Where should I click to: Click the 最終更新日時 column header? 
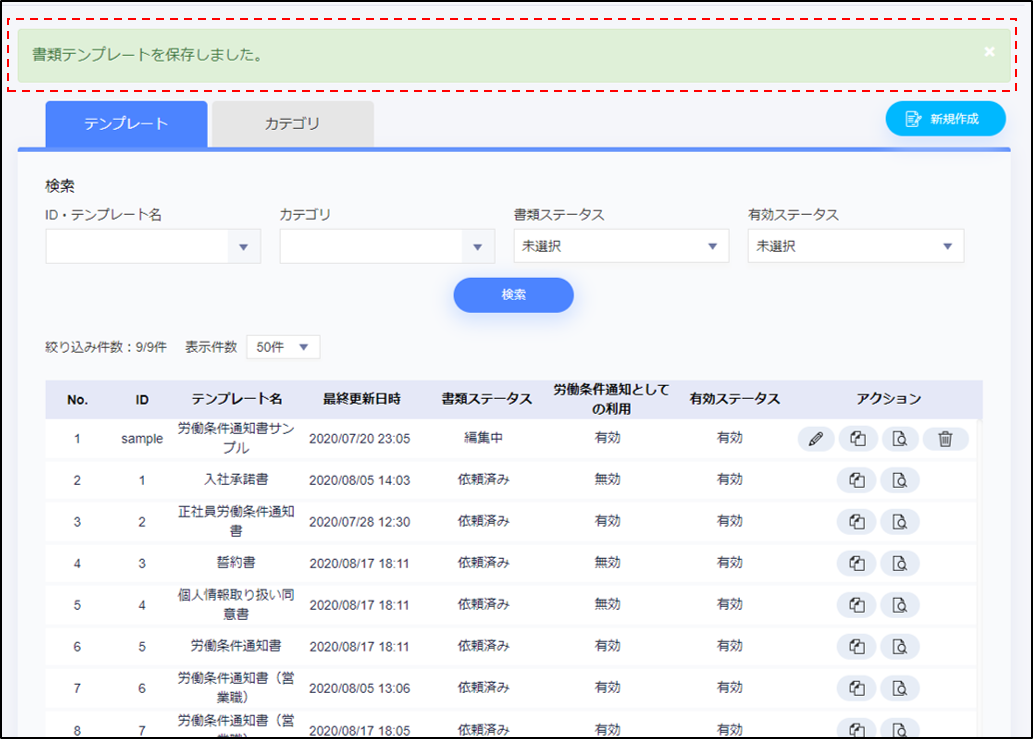[x=361, y=399]
